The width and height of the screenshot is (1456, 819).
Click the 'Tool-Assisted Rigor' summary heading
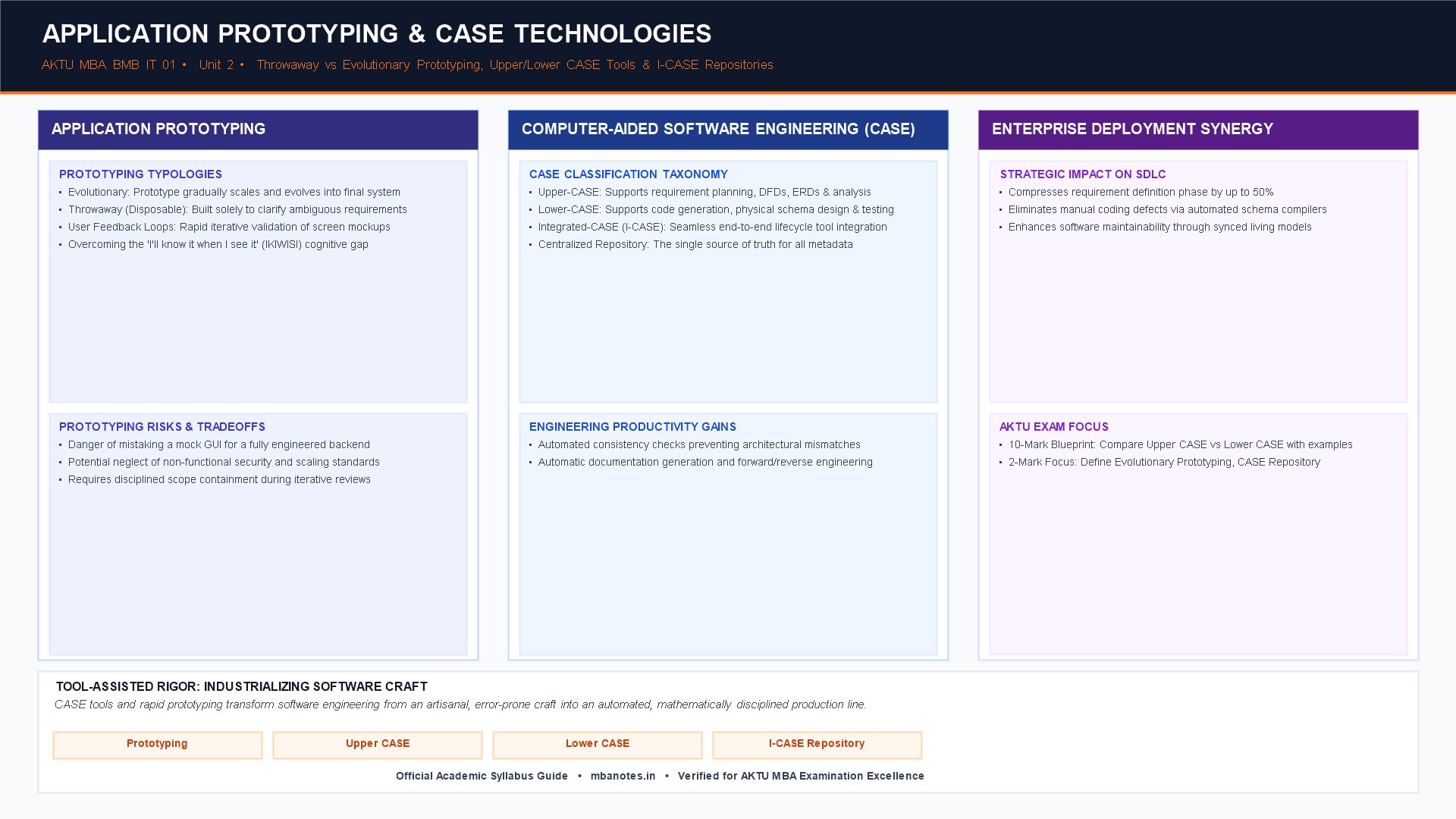241,687
